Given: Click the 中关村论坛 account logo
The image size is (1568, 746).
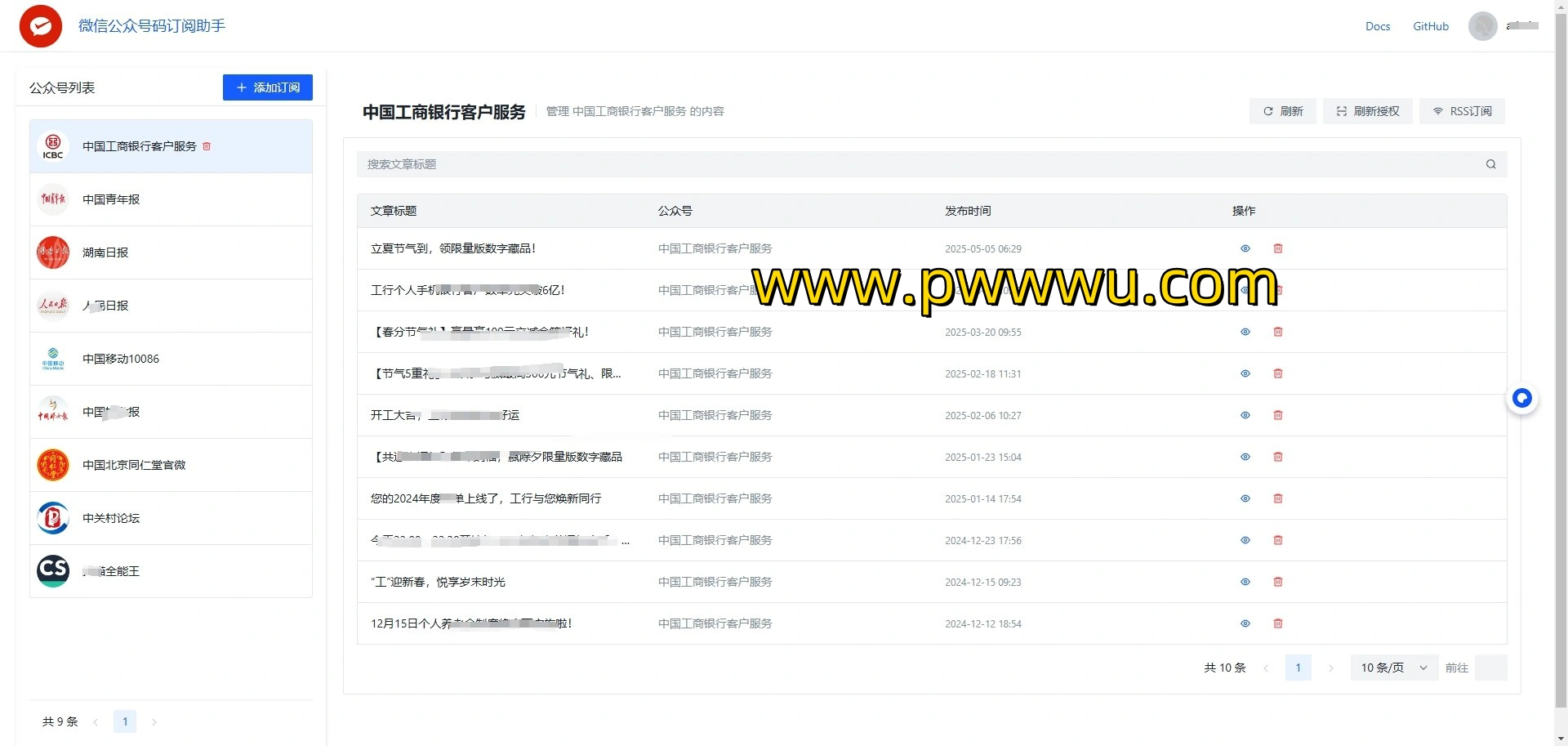Looking at the screenshot, I should [53, 518].
